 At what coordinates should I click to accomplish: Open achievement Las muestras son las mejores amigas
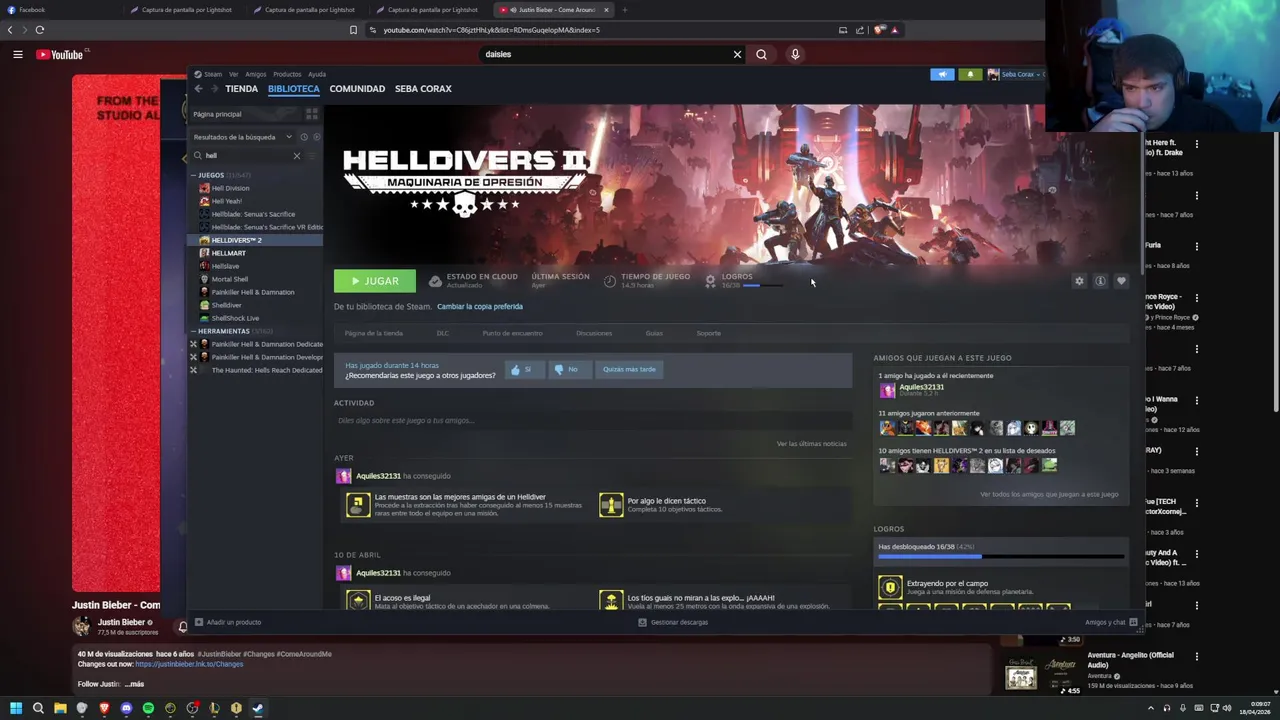point(358,505)
